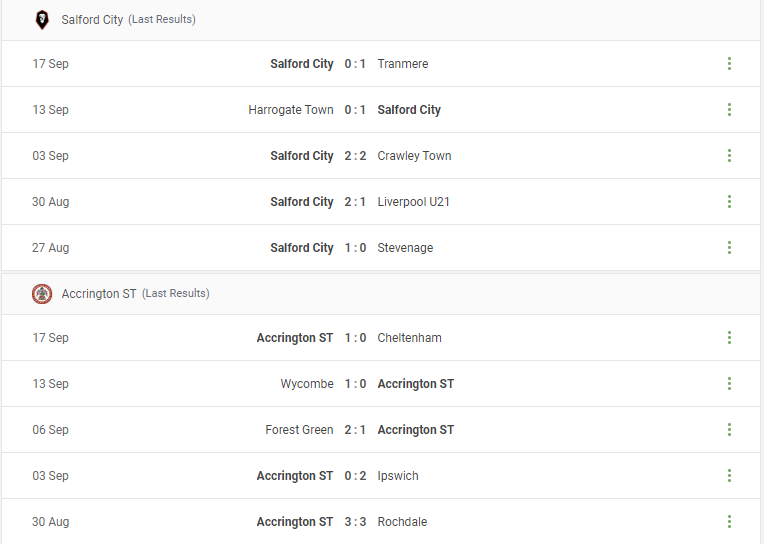This screenshot has width=764, height=544.
Task: Open three-dot menu for Wycombe match
Action: point(729,384)
